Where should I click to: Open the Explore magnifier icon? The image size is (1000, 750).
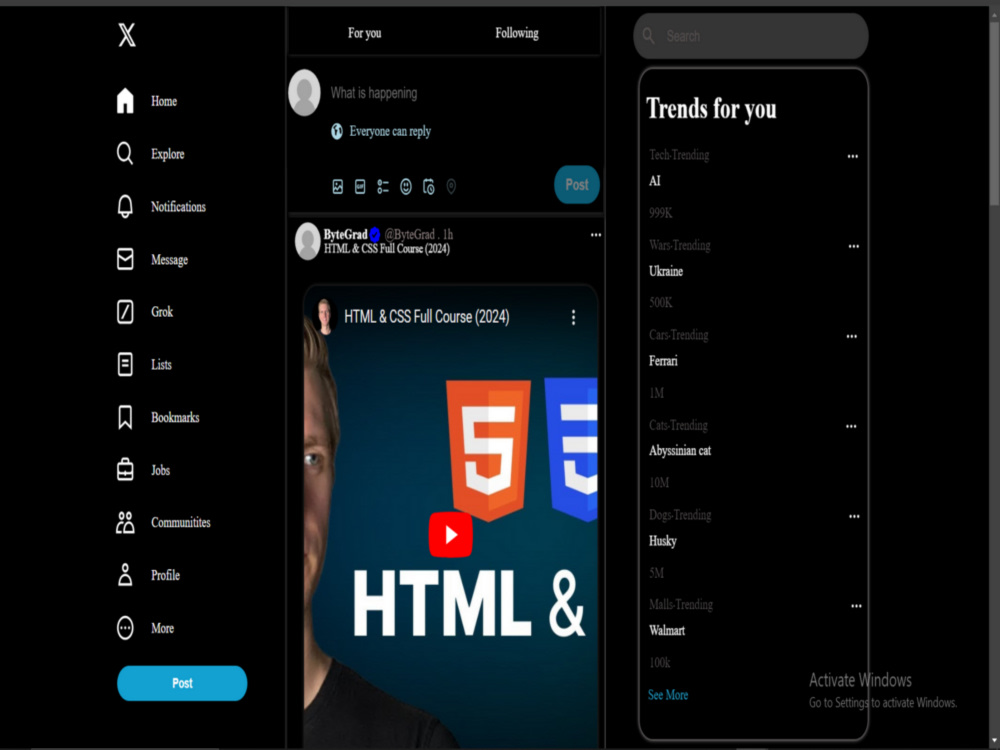(125, 154)
